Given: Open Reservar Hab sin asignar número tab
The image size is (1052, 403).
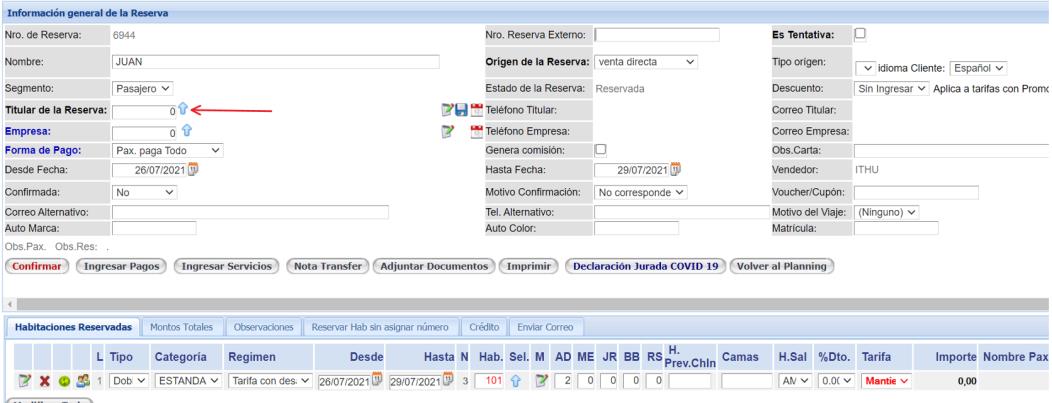Looking at the screenshot, I should pyautogui.click(x=381, y=327).
